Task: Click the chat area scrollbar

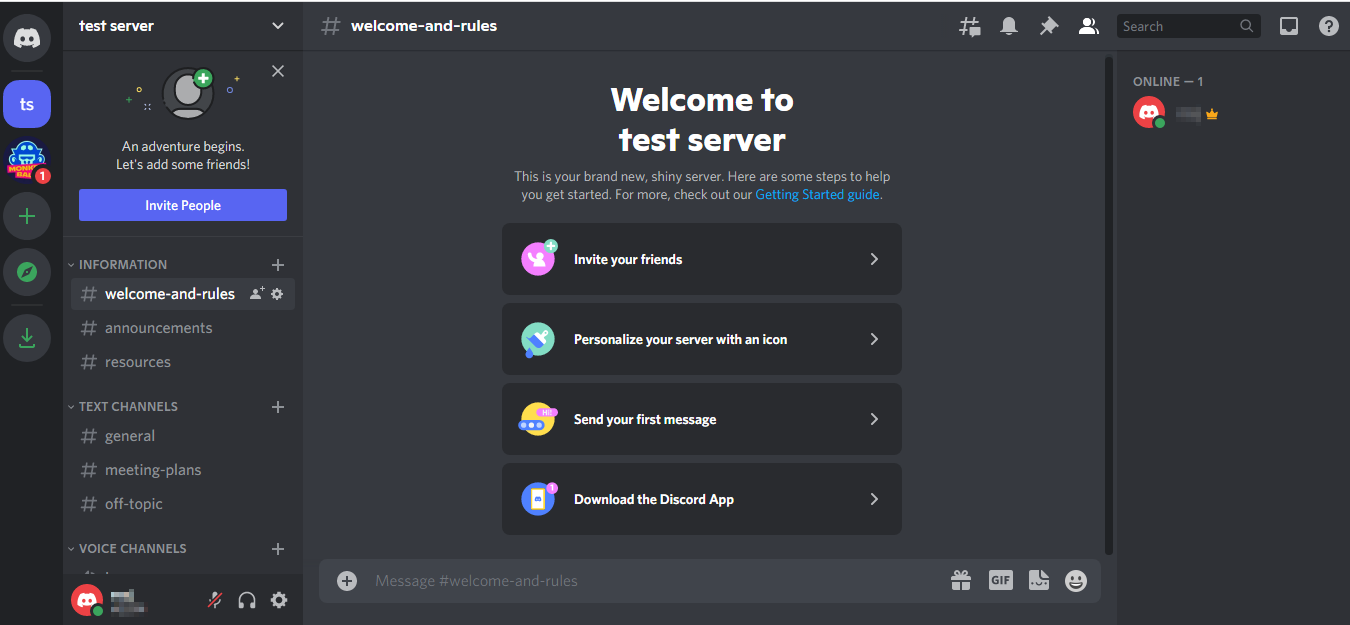Action: tap(1108, 306)
